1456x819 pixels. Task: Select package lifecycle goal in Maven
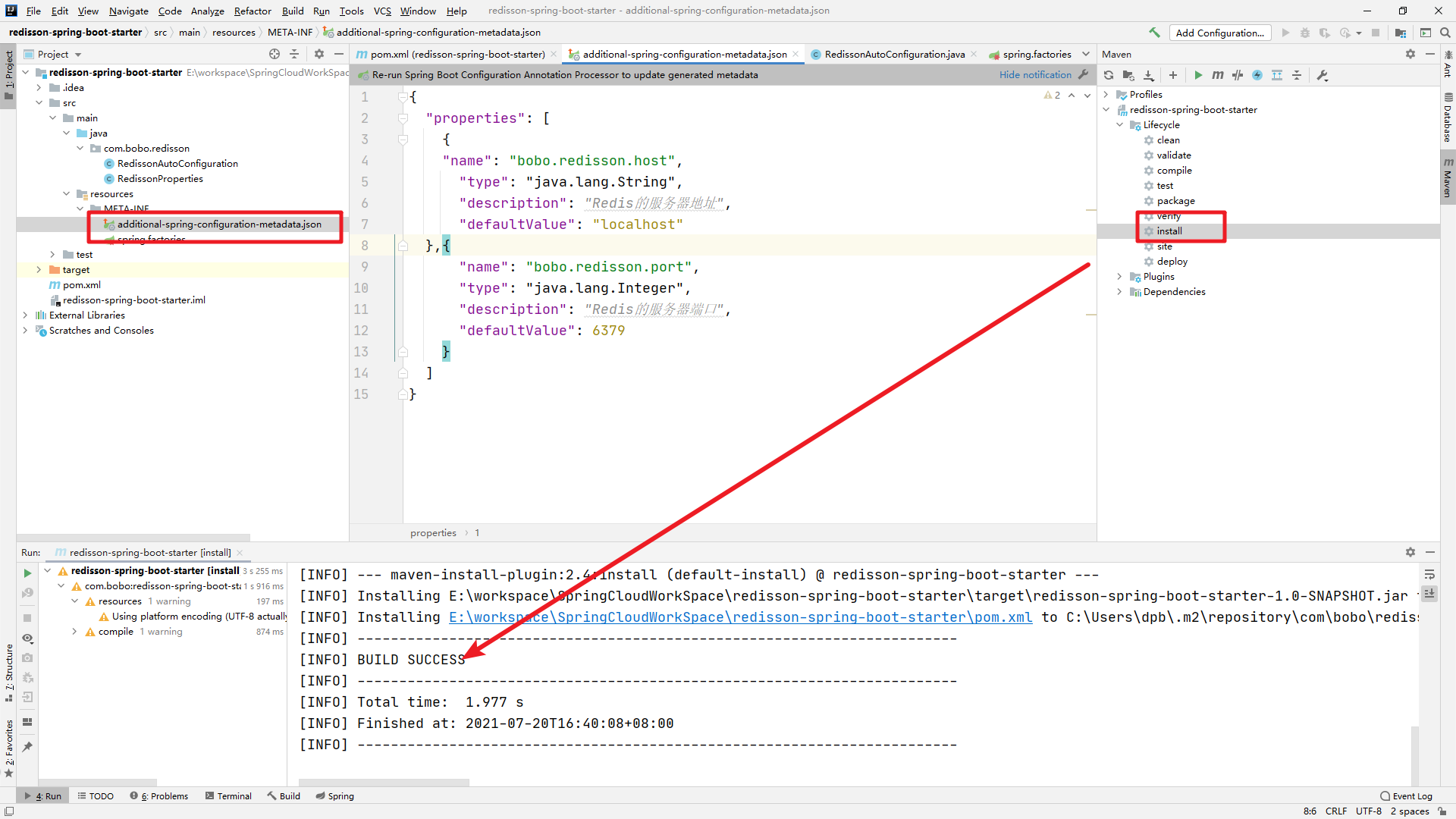tap(1175, 201)
